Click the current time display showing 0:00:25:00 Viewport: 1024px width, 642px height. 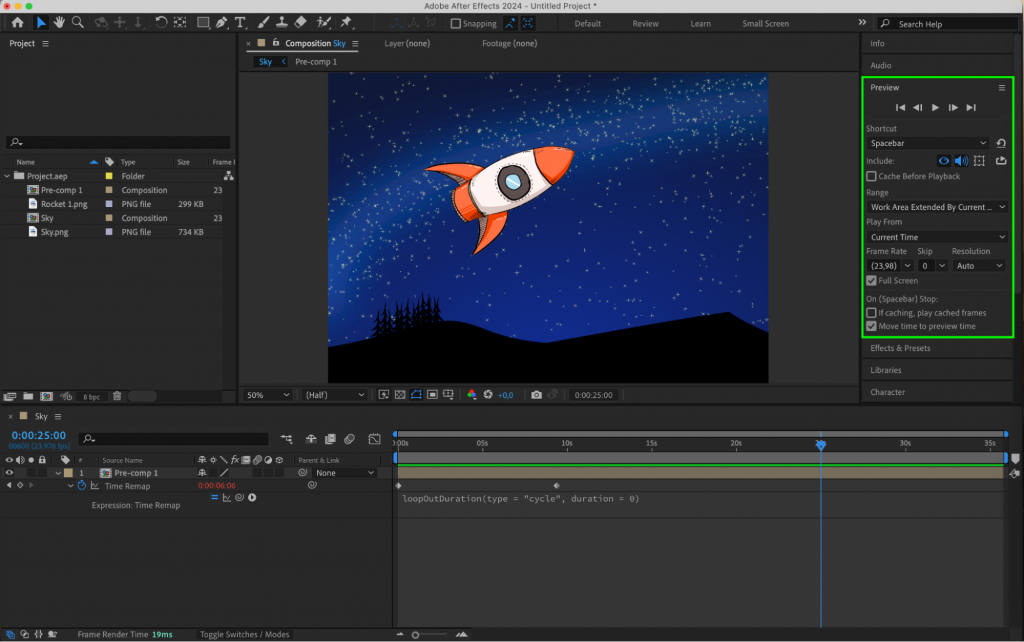(37, 436)
